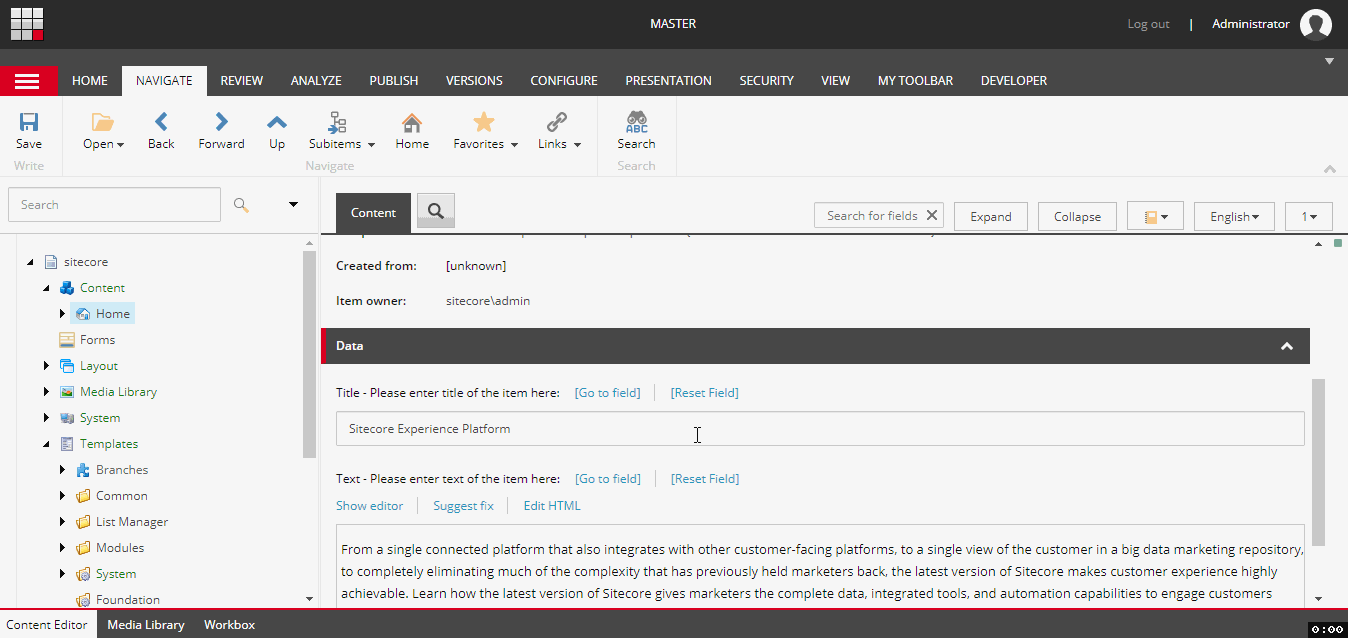Open the red hamburger menu
Image resolution: width=1348 pixels, height=638 pixels.
[x=28, y=81]
